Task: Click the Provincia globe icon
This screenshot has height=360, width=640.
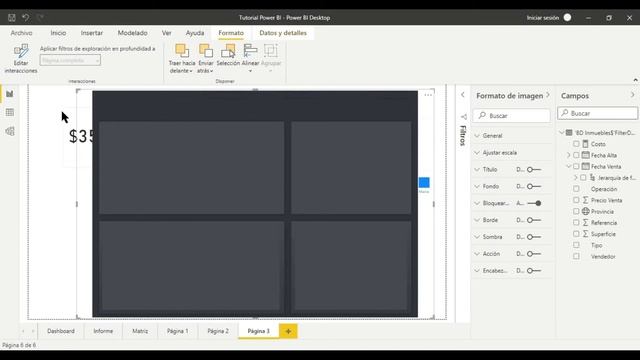Action: click(586, 211)
